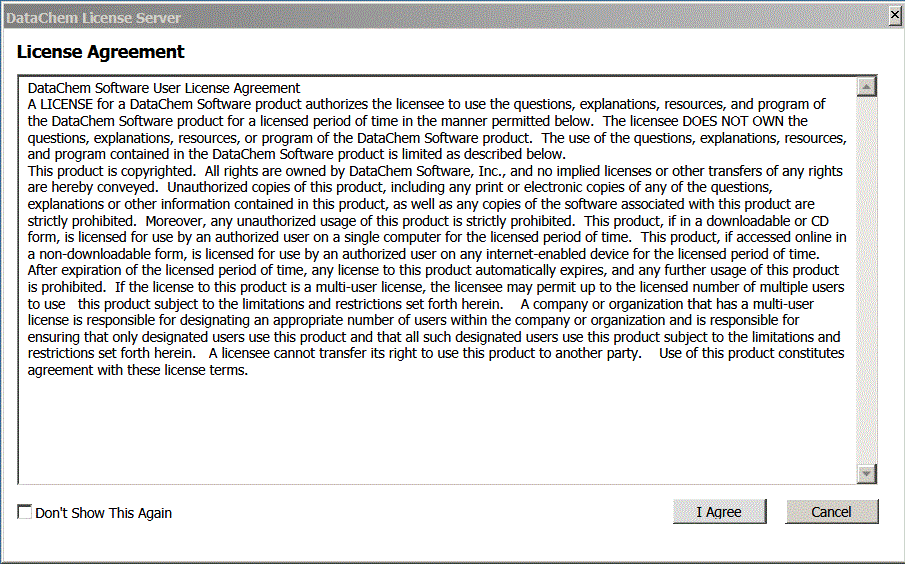Viewport: 905px width, 564px height.
Task: Click the DataChem License Server title bar
Action: tap(444, 17)
